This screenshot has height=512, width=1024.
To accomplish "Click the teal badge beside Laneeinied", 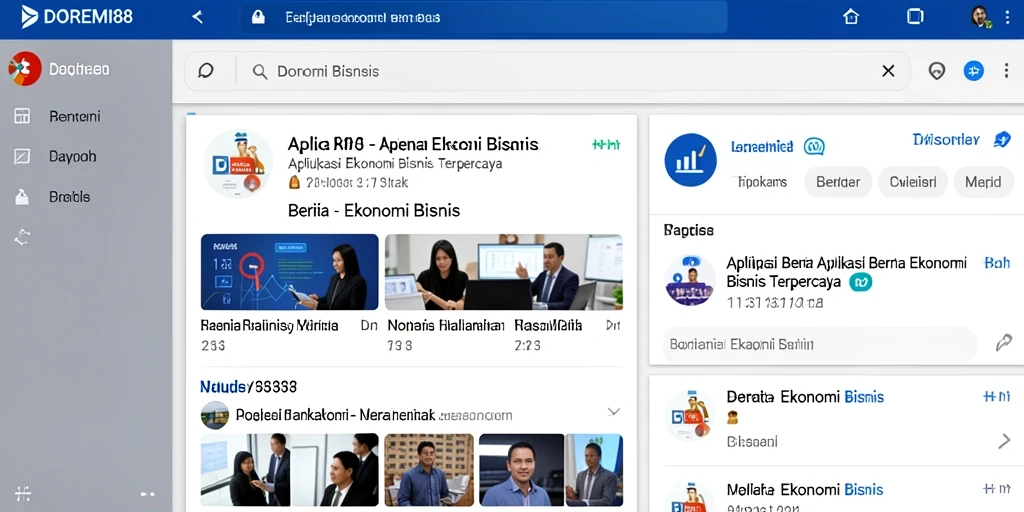I will pos(814,146).
